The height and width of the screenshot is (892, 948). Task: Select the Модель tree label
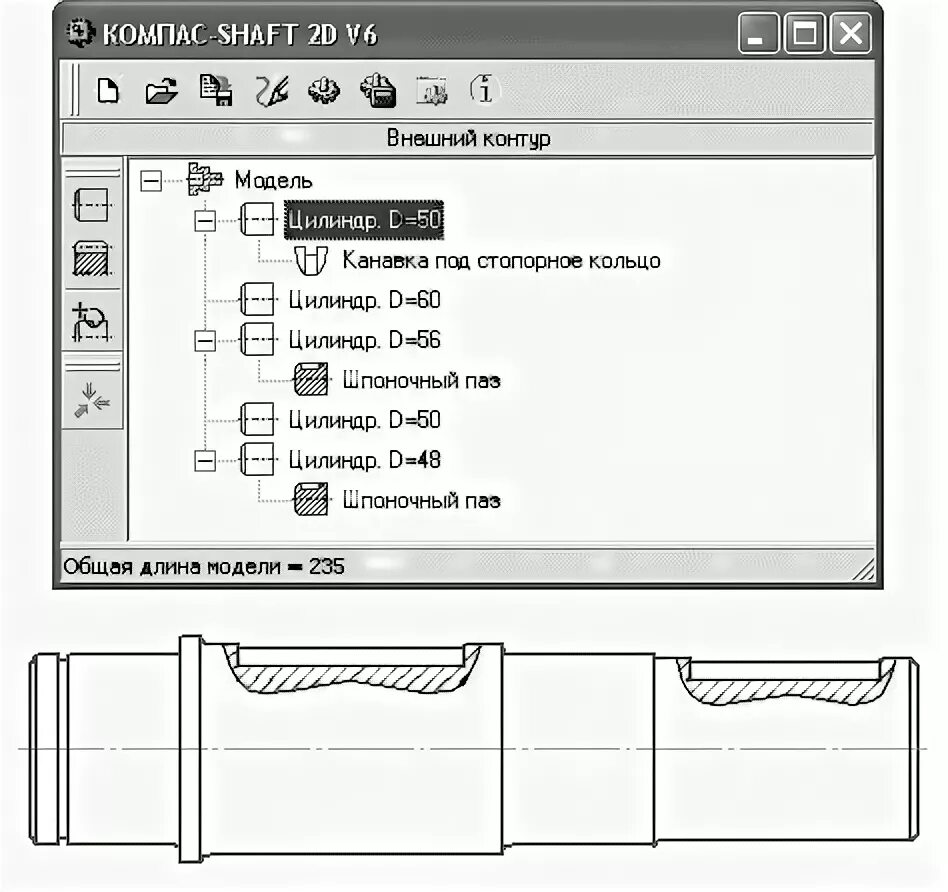point(273,180)
